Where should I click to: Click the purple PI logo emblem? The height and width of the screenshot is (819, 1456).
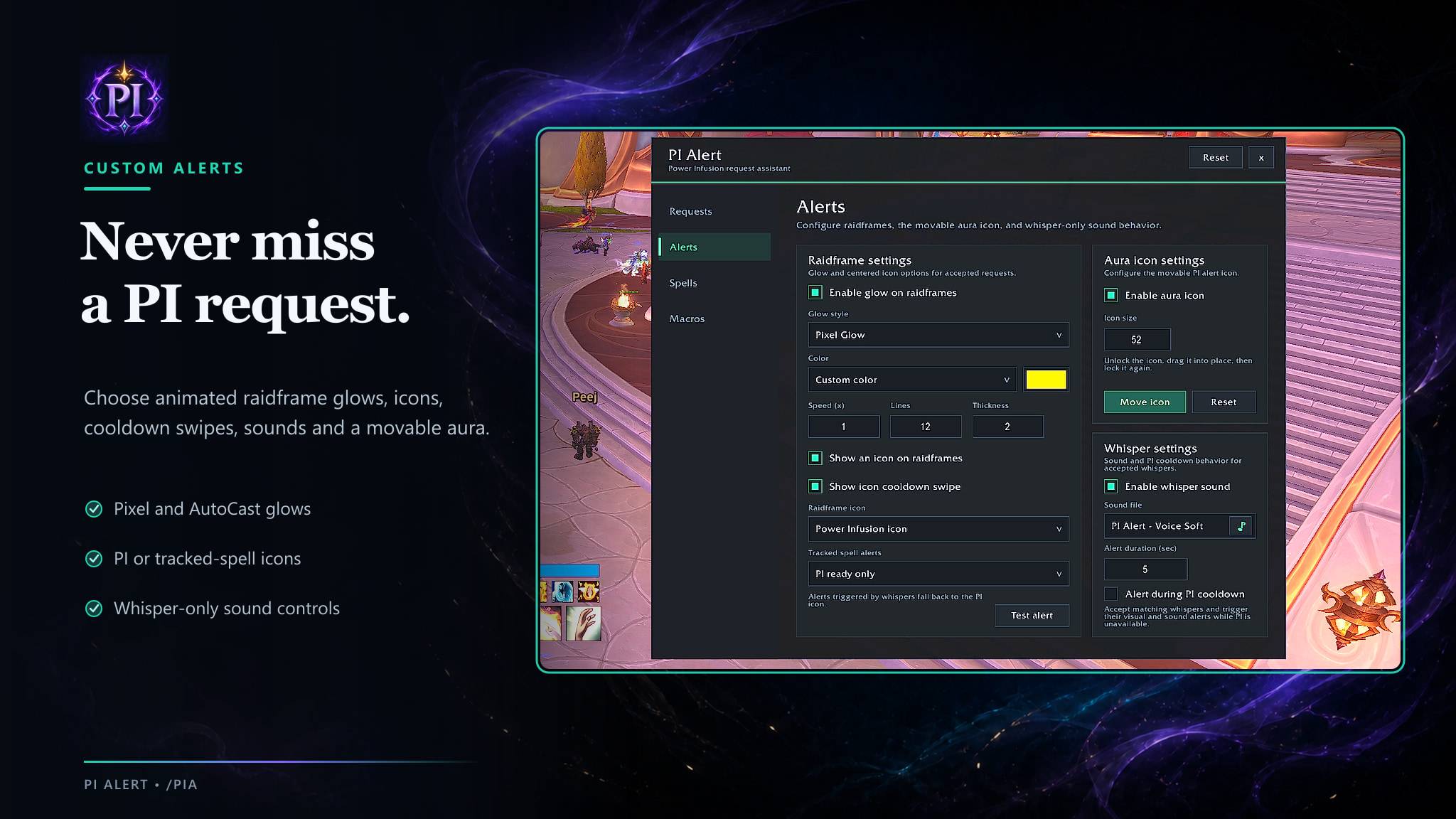pyautogui.click(x=124, y=98)
